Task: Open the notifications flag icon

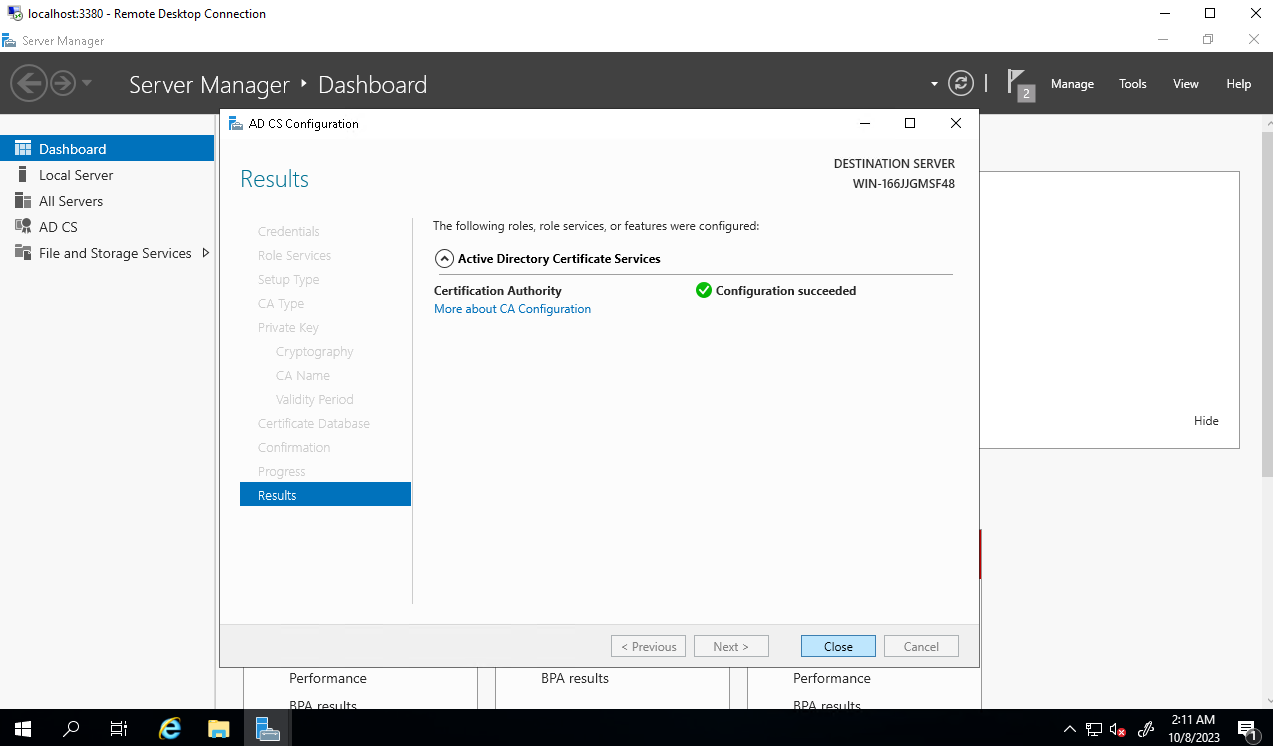Action: [x=1018, y=84]
